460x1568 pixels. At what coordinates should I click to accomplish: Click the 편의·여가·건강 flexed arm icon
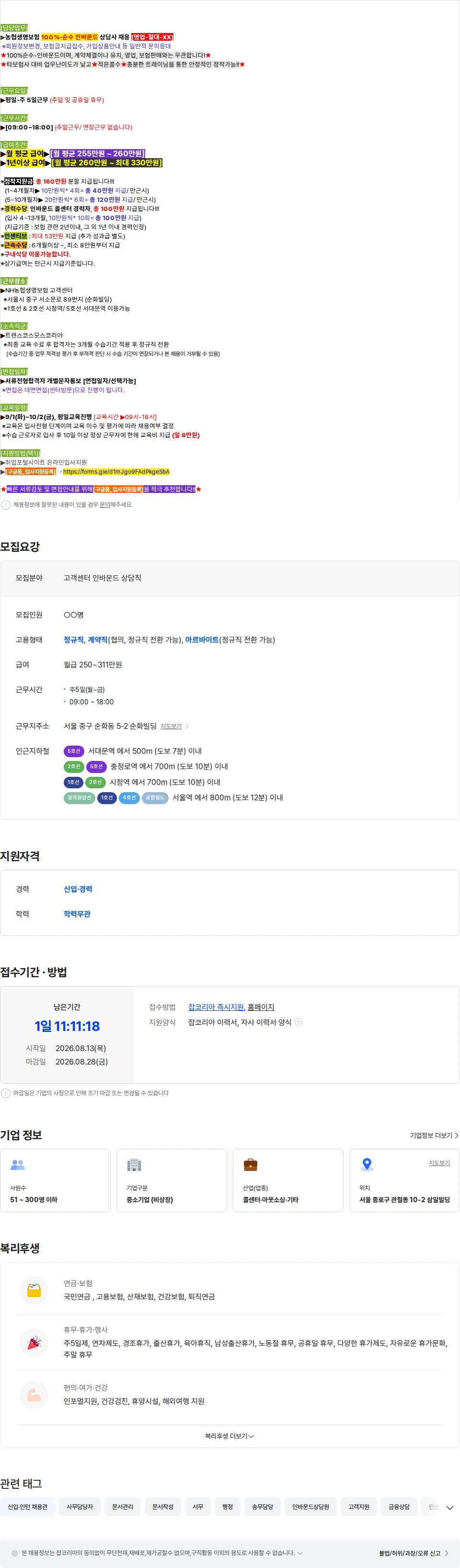(34, 1394)
